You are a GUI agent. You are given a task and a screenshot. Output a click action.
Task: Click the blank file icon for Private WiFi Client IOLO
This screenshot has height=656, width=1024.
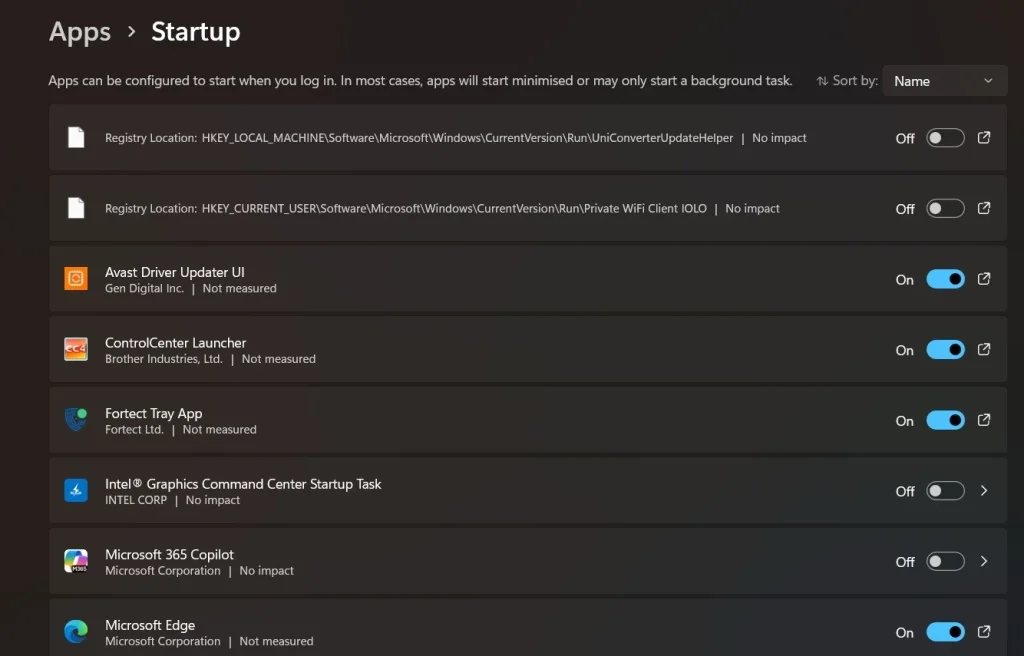76,208
